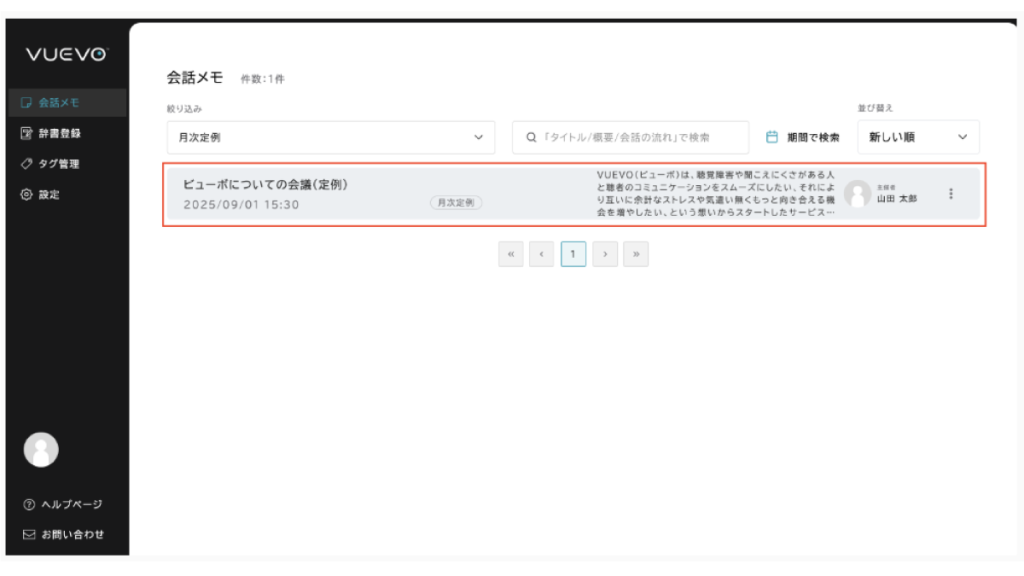Open the 会話メモ sidebar menu item
This screenshot has width=1024, height=576.
[58, 102]
